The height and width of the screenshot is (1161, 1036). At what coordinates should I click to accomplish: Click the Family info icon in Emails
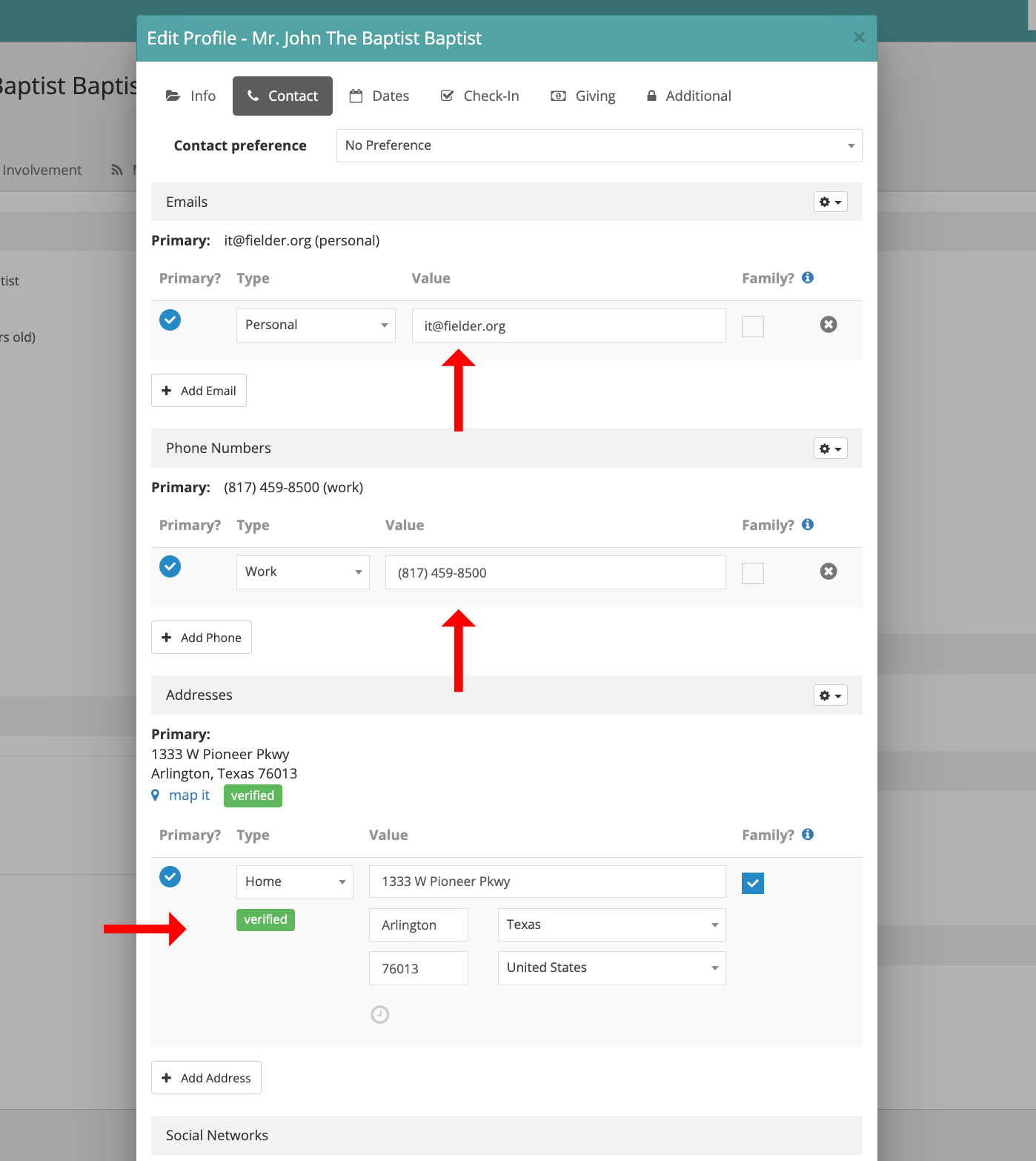pos(808,278)
